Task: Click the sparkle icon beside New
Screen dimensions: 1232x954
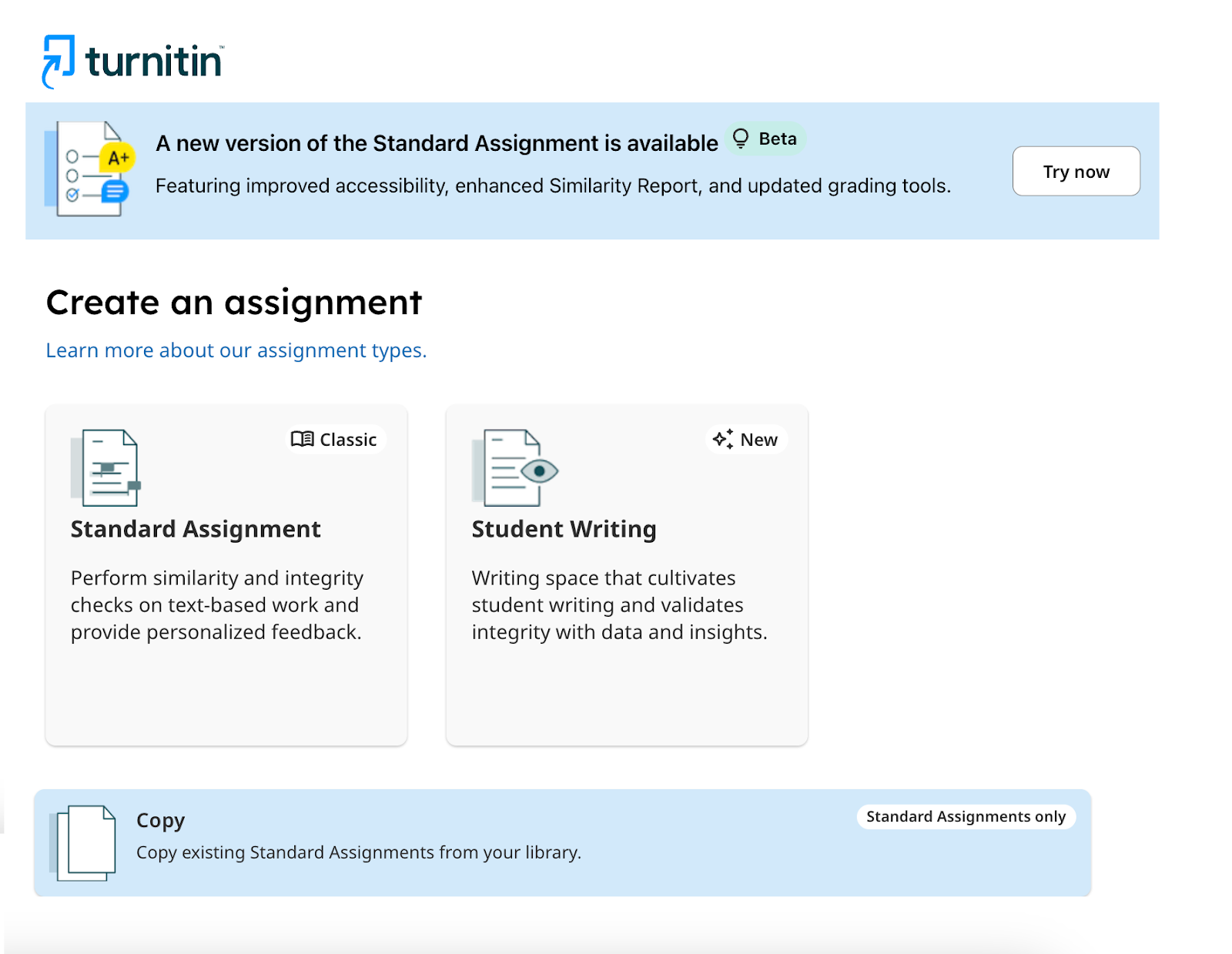Action: pos(722,439)
